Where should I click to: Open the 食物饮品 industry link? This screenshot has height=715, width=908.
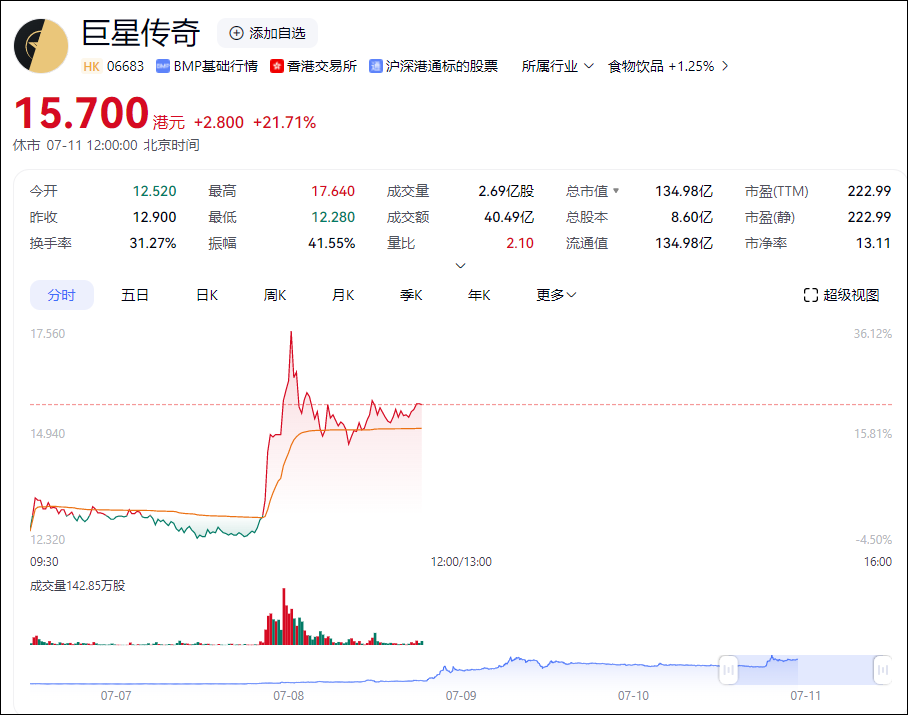pyautogui.click(x=636, y=66)
